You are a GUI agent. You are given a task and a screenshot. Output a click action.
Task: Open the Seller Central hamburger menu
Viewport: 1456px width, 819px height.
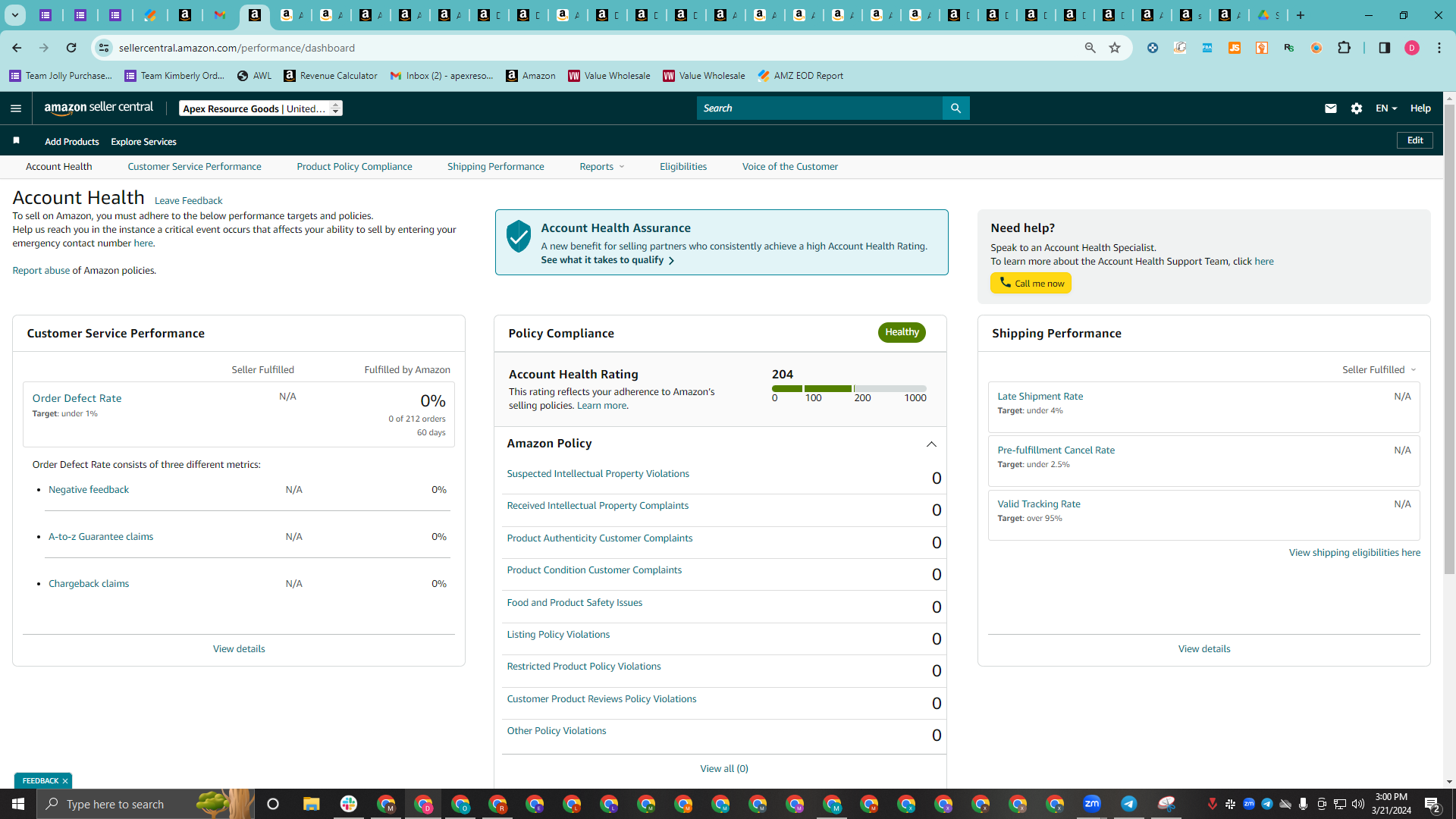pos(16,108)
